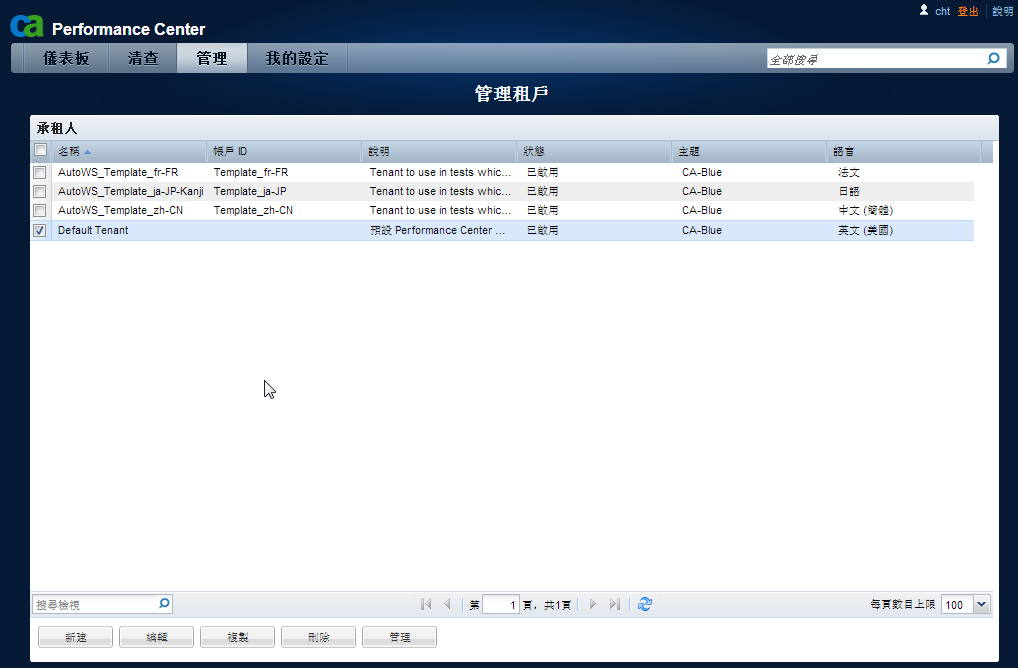Click the refresh table icon
Image resolution: width=1018 pixels, height=668 pixels.
[644, 604]
